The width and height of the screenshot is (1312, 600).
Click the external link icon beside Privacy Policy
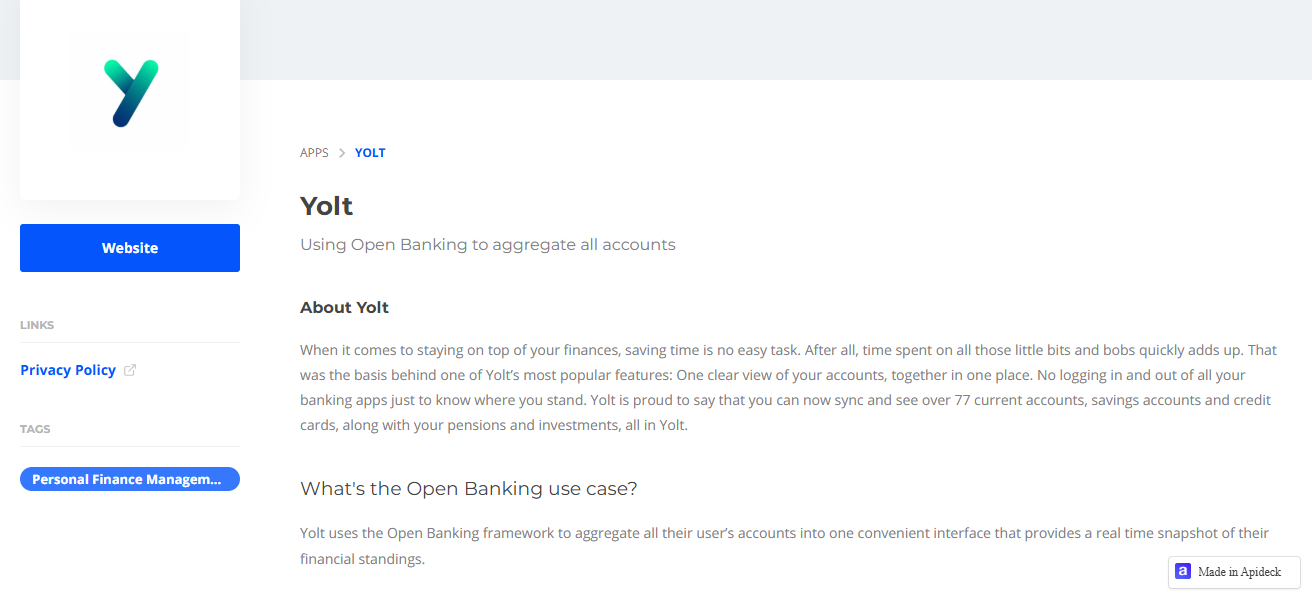coord(130,370)
